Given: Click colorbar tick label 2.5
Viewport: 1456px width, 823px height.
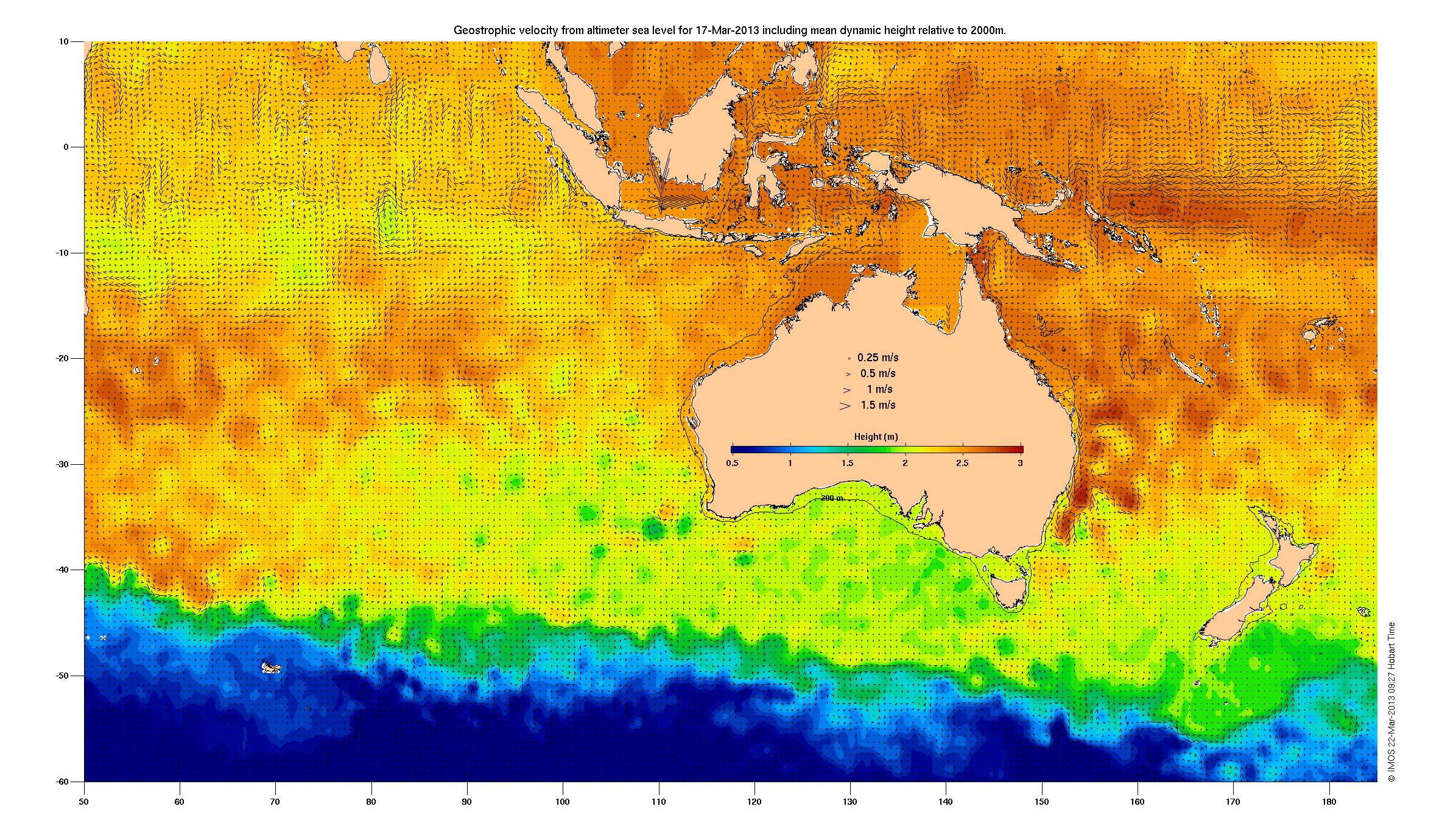Looking at the screenshot, I should pos(962,463).
